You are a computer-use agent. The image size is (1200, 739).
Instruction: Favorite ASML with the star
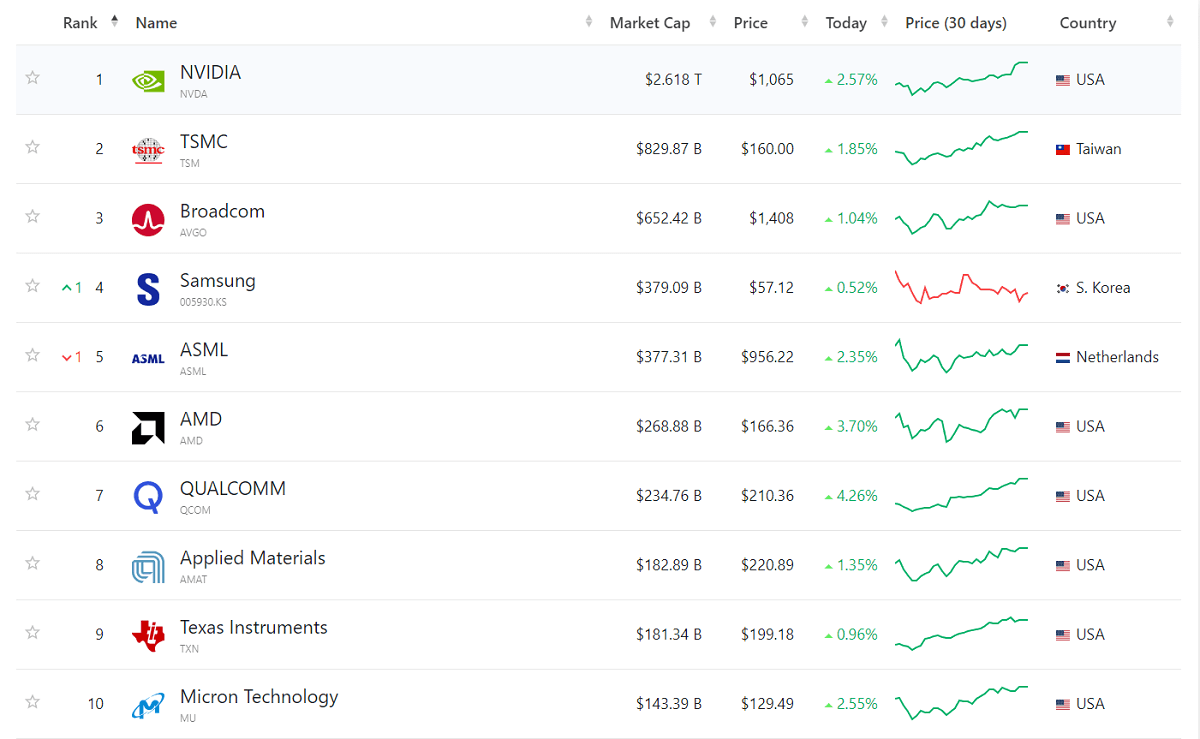point(32,355)
